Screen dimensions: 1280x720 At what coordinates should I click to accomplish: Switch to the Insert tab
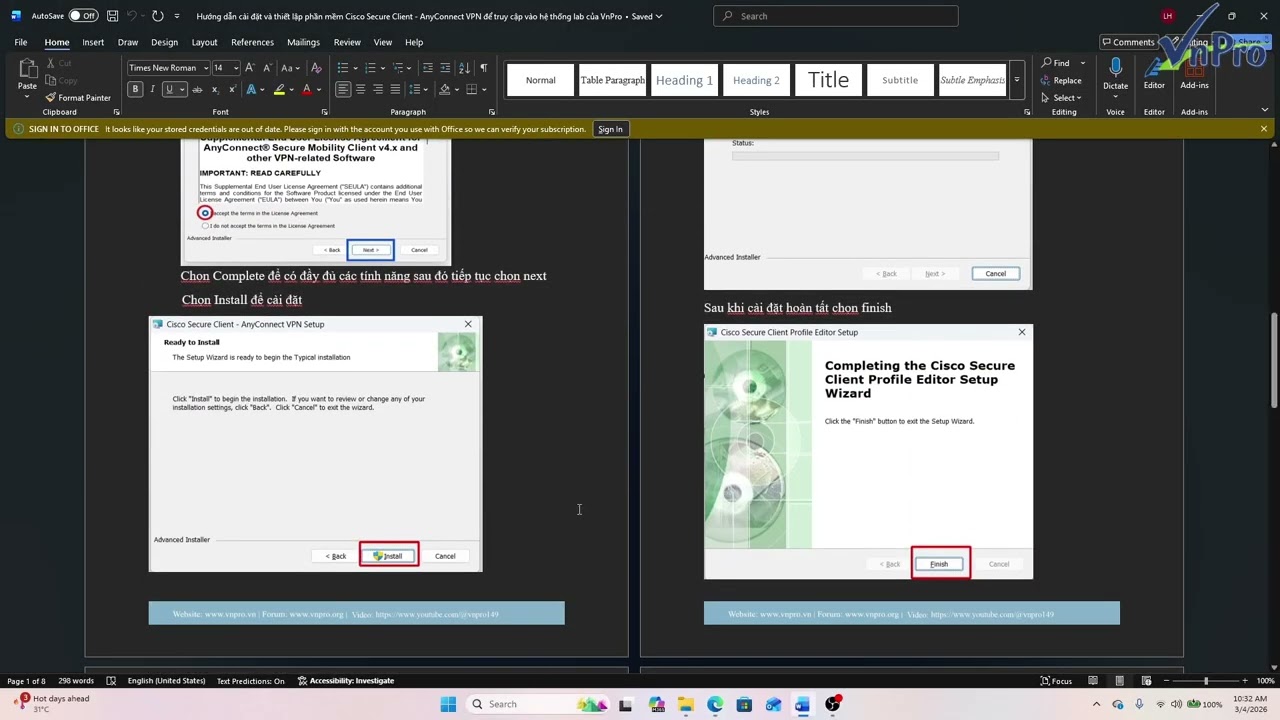(93, 42)
